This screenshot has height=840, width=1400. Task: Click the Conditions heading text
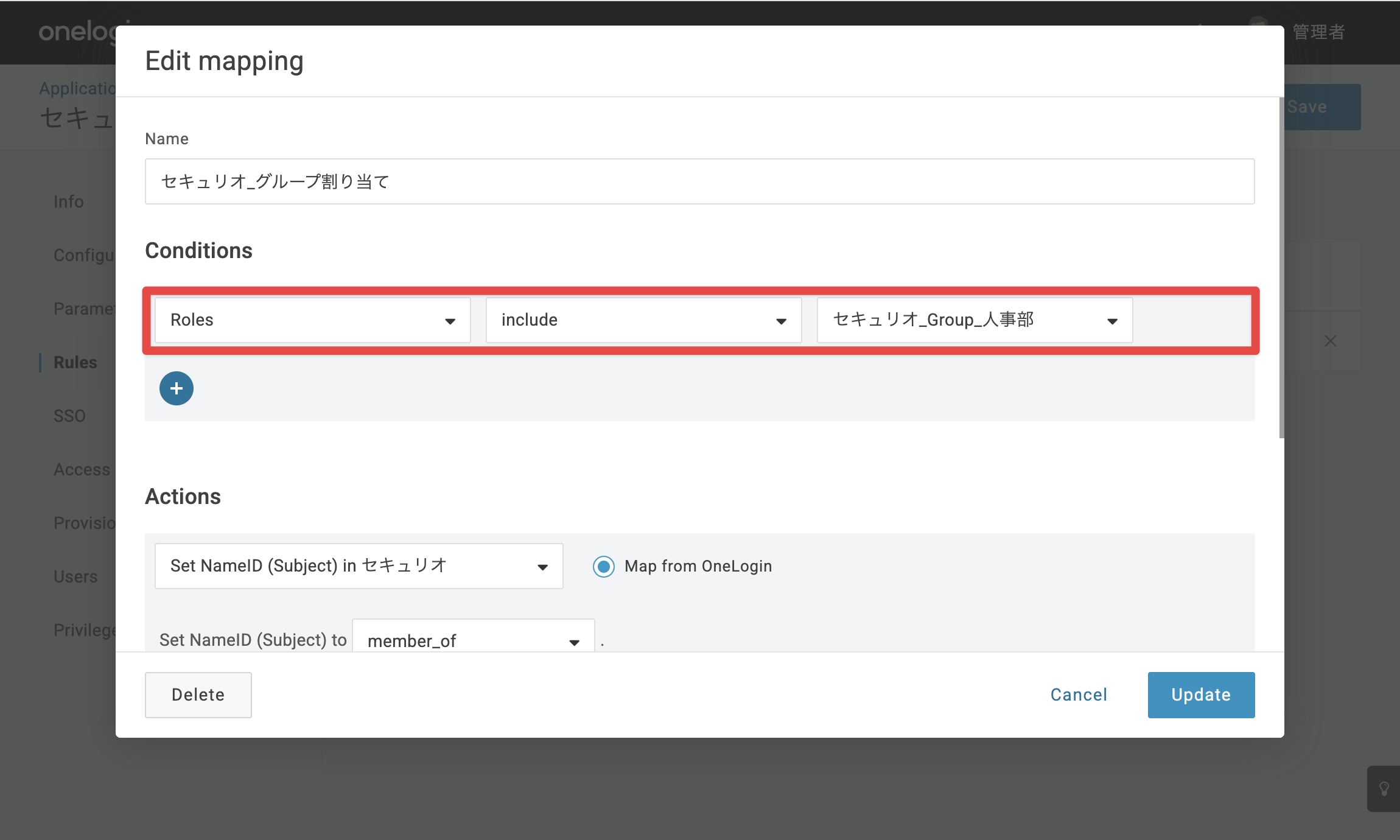pos(198,251)
